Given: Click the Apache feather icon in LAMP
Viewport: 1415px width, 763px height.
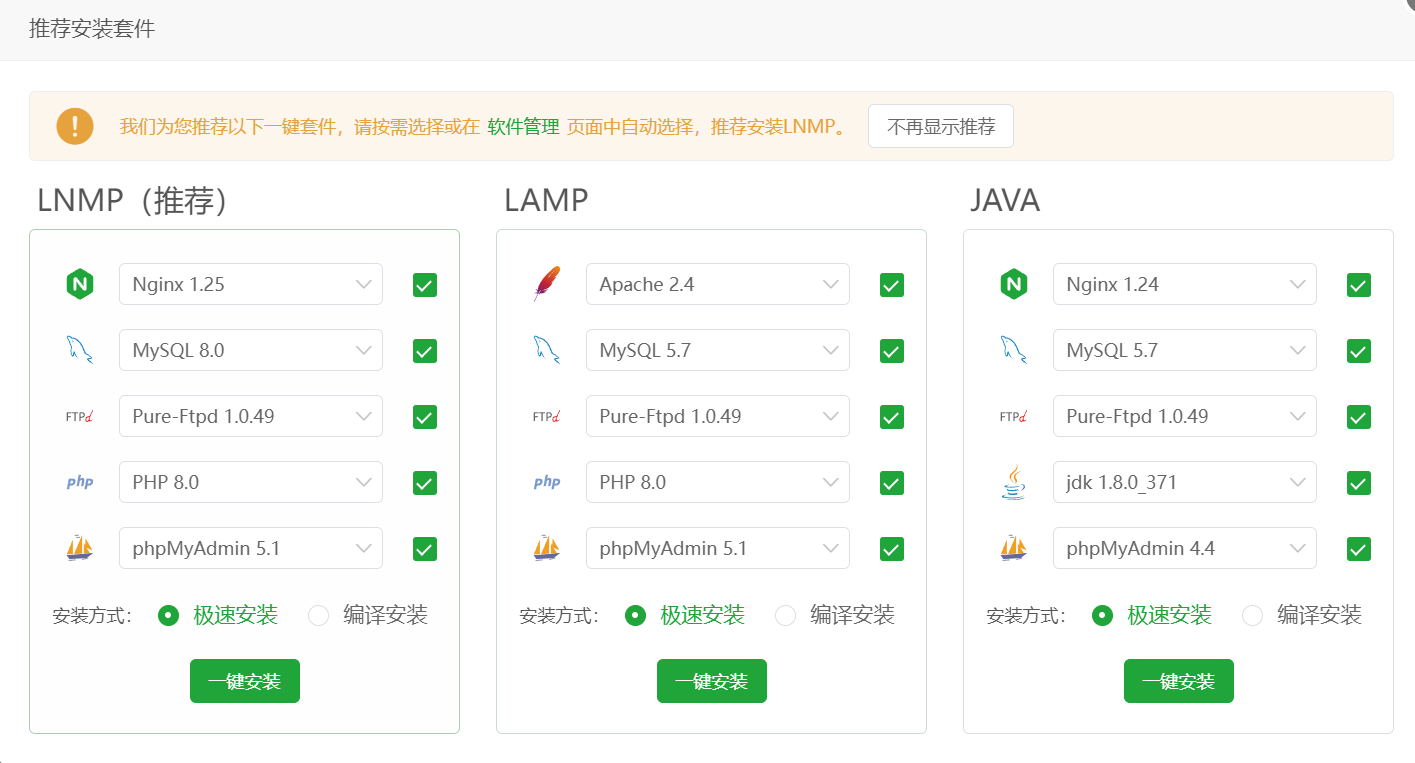Looking at the screenshot, I should (x=547, y=284).
